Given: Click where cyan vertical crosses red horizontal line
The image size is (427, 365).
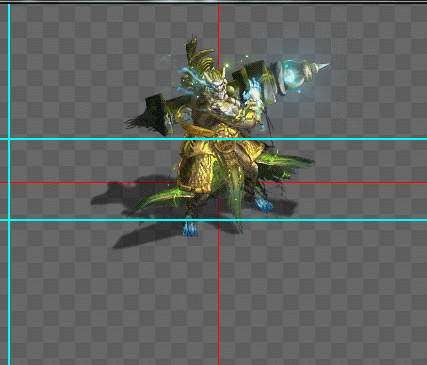Looking at the screenshot, I should pyautogui.click(x=9, y=182).
